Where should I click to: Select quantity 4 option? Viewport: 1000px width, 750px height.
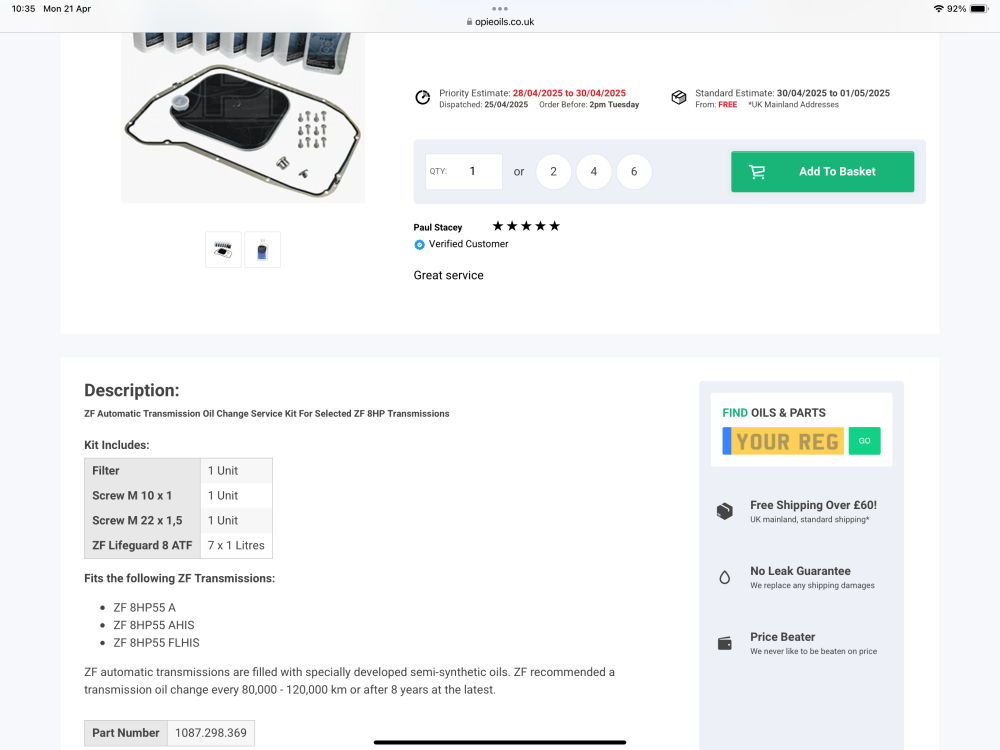click(594, 172)
